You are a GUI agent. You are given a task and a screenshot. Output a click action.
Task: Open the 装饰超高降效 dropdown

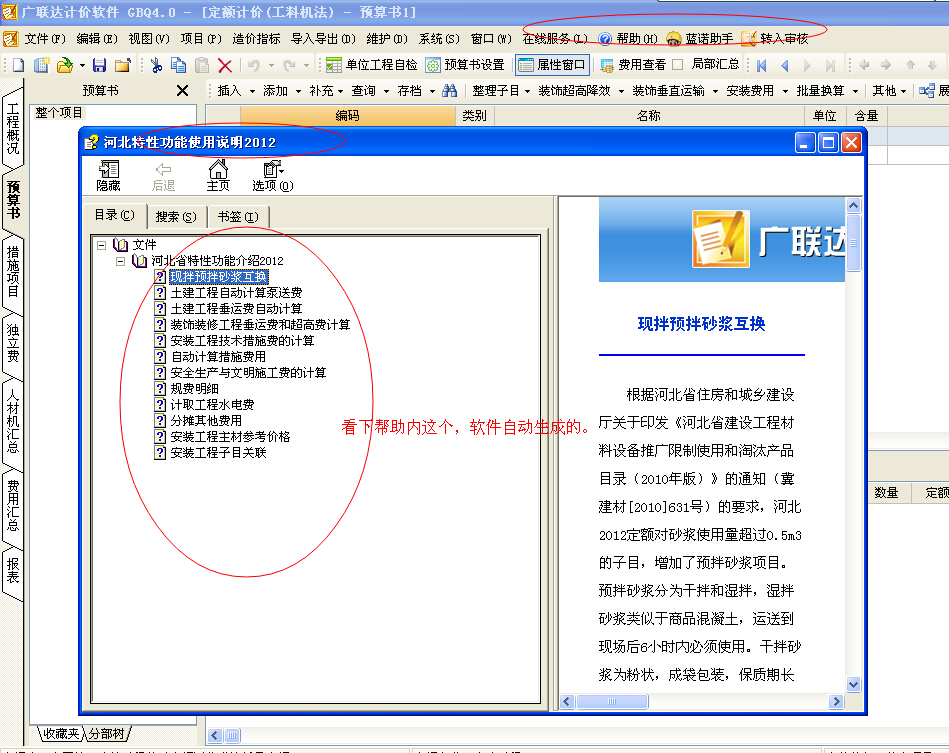pyautogui.click(x=581, y=91)
